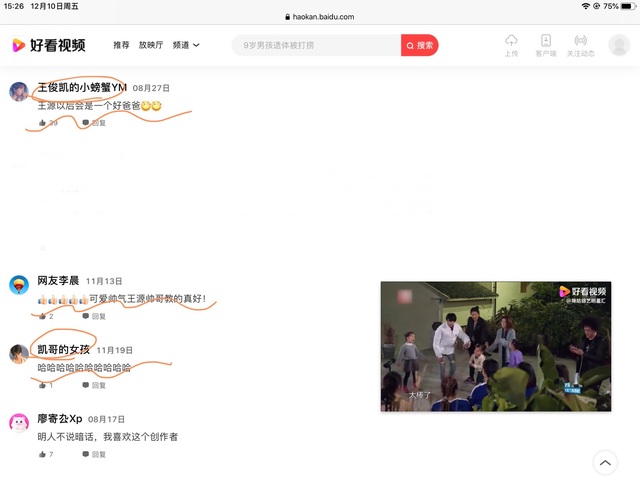Open avatar of 王俊凯的小螃蟹YM
This screenshot has height=480, width=640.
click(x=19, y=91)
